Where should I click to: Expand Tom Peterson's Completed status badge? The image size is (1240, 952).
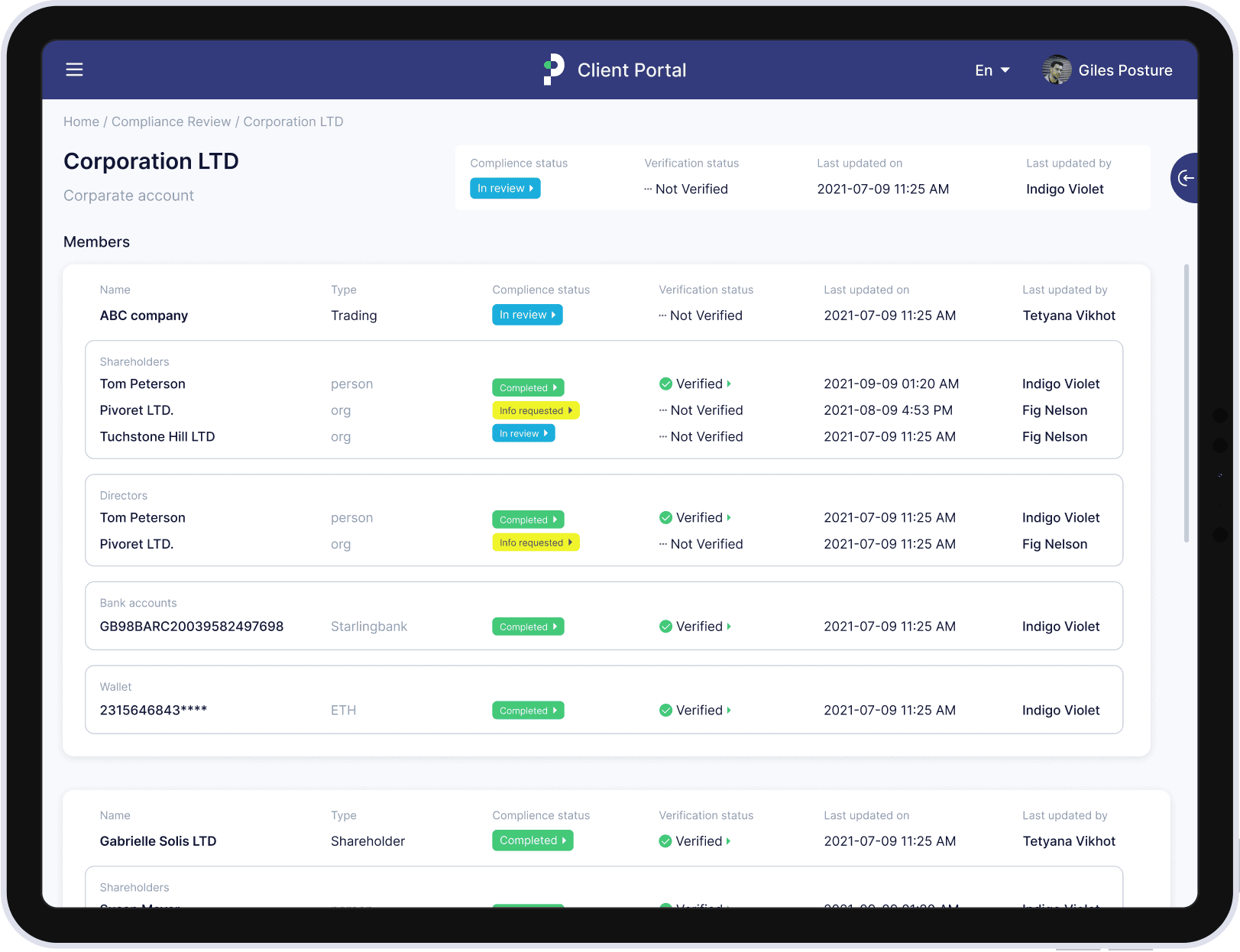(528, 387)
